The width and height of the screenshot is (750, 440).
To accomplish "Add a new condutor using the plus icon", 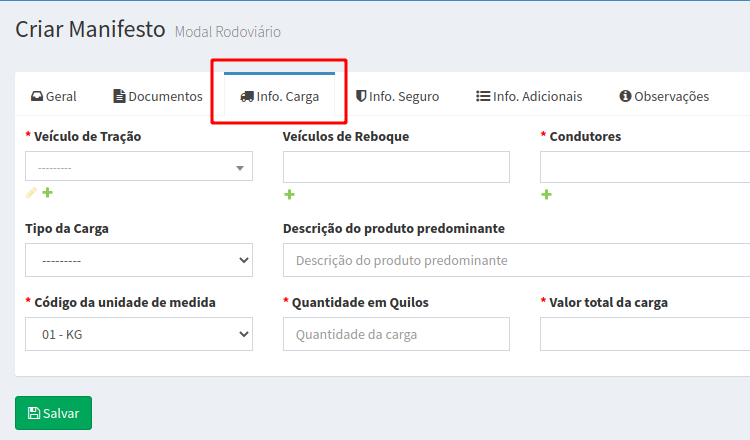I will pyautogui.click(x=546, y=195).
